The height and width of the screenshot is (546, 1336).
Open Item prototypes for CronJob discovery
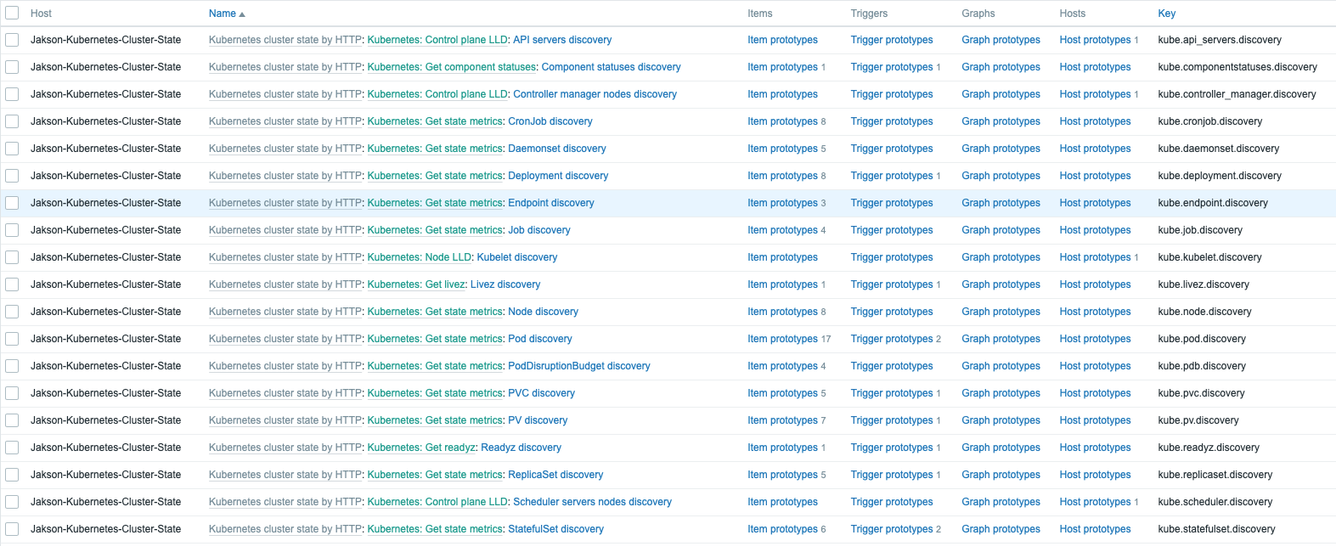click(x=782, y=121)
